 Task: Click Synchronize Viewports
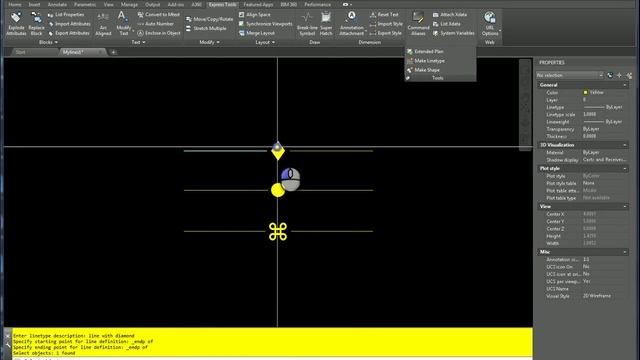click(x=265, y=24)
